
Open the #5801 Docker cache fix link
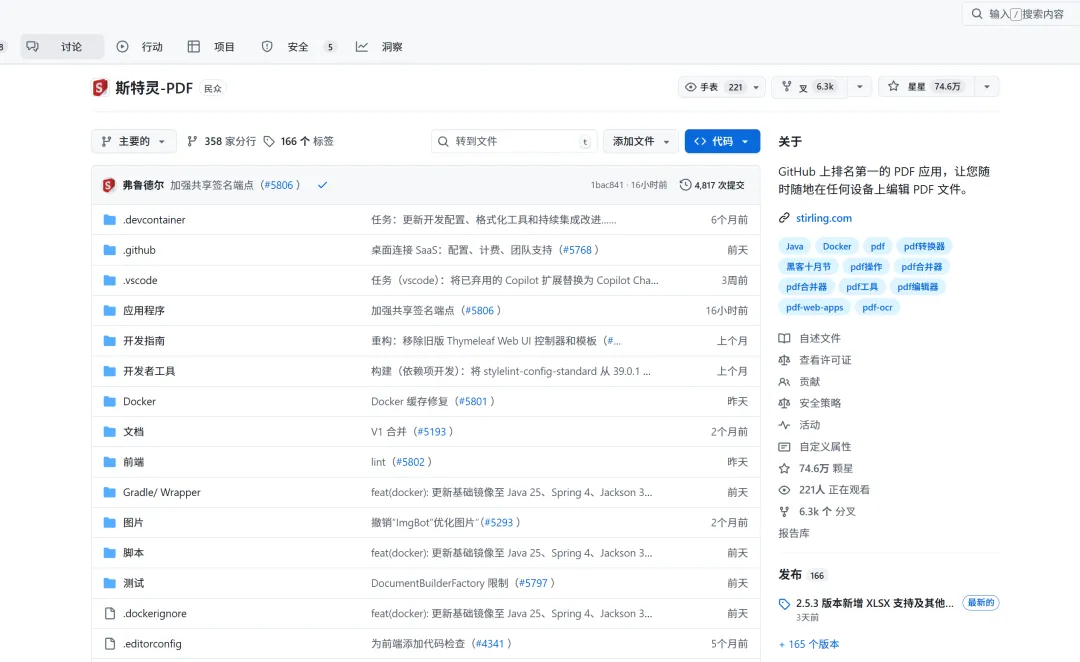[x=472, y=402]
